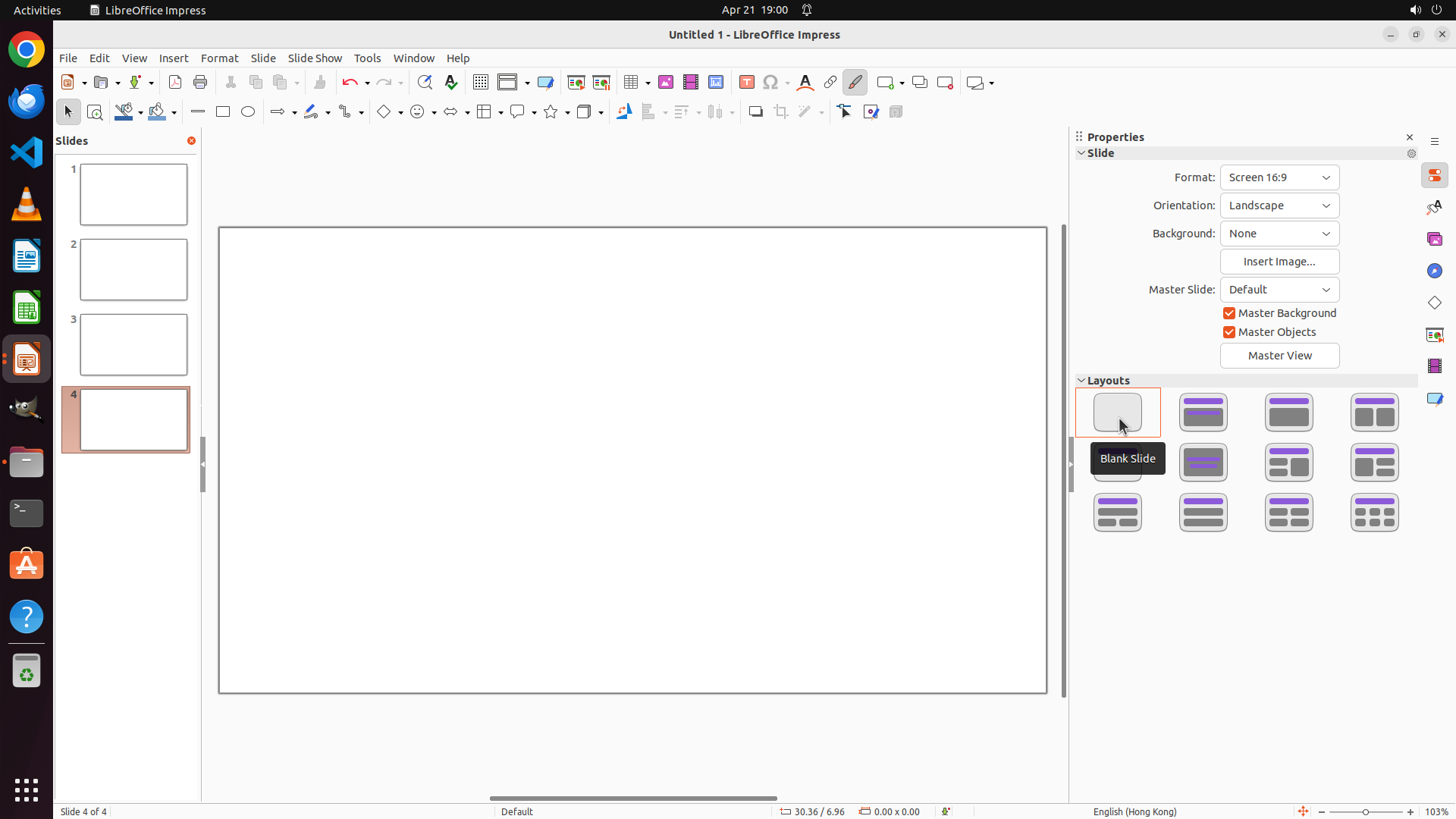Click the Insert Special Character icon
The width and height of the screenshot is (1456, 819).
click(x=771, y=83)
